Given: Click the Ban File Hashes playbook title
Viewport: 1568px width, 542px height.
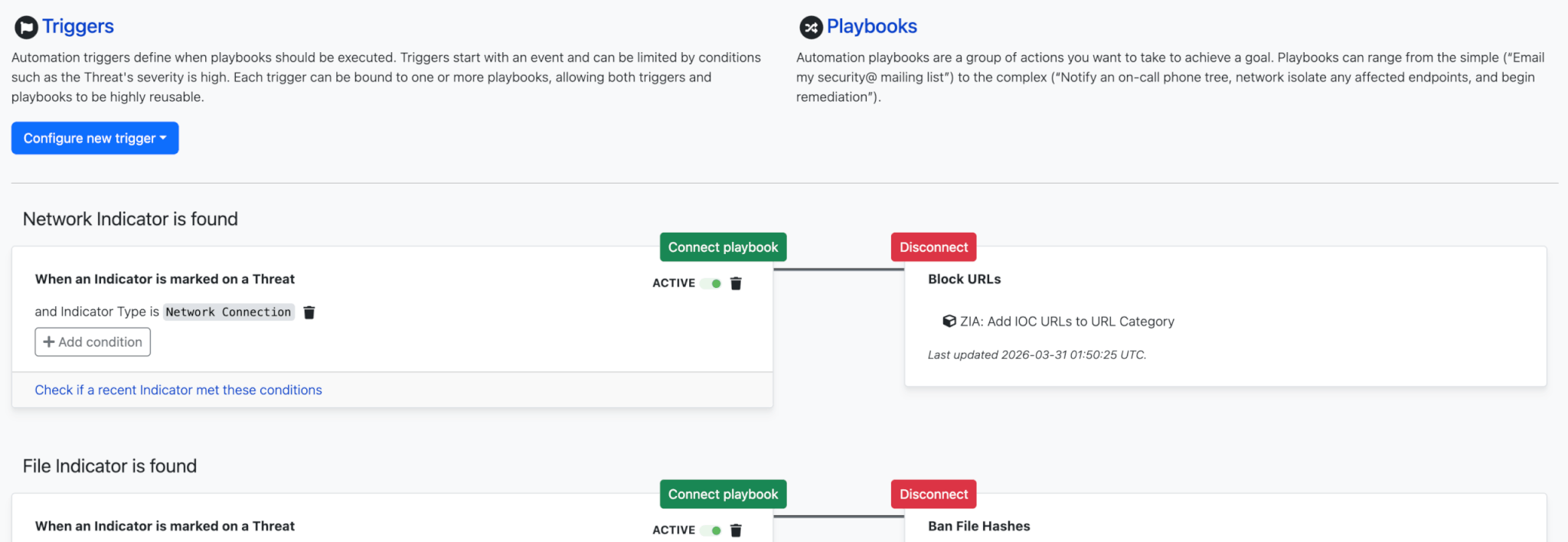Looking at the screenshot, I should (x=978, y=526).
